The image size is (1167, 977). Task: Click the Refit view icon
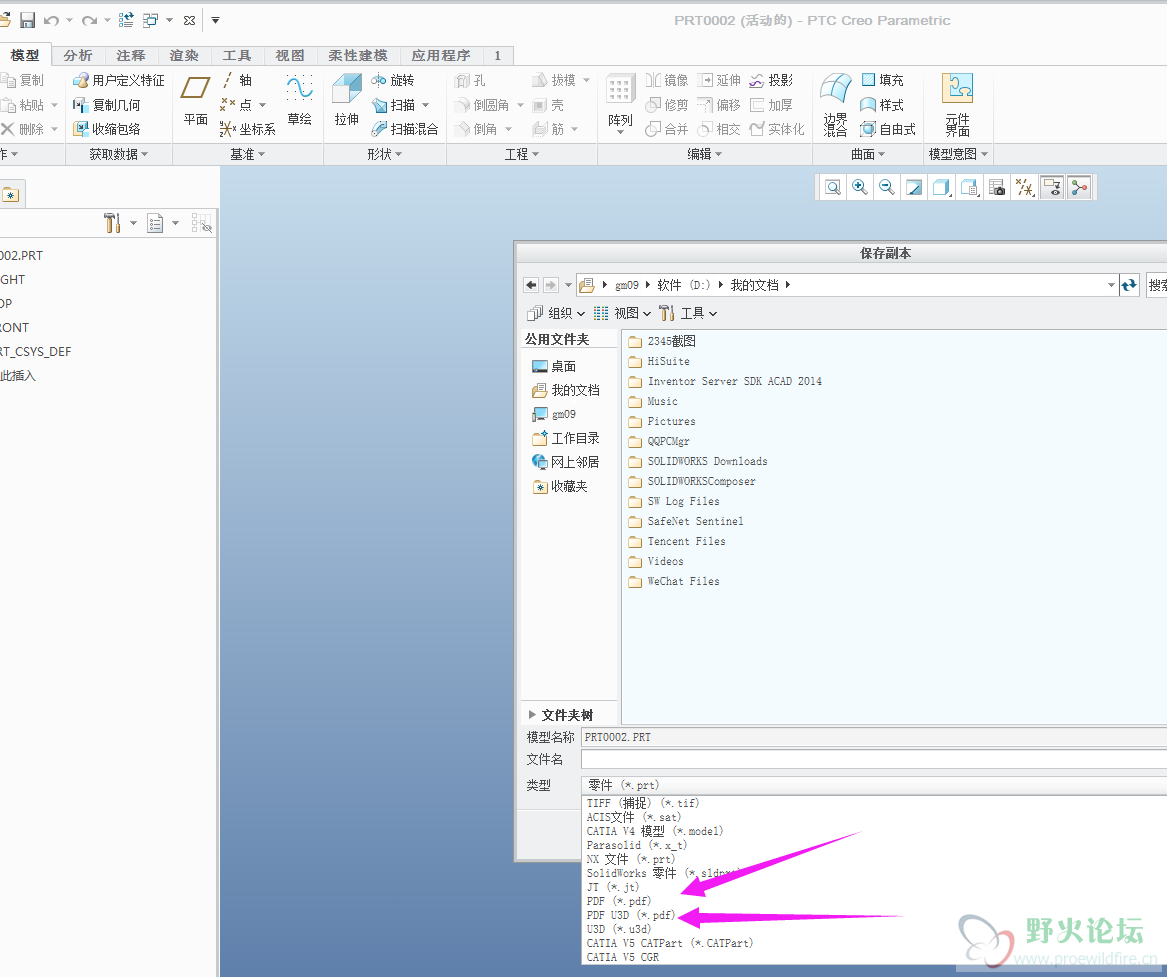coord(833,188)
